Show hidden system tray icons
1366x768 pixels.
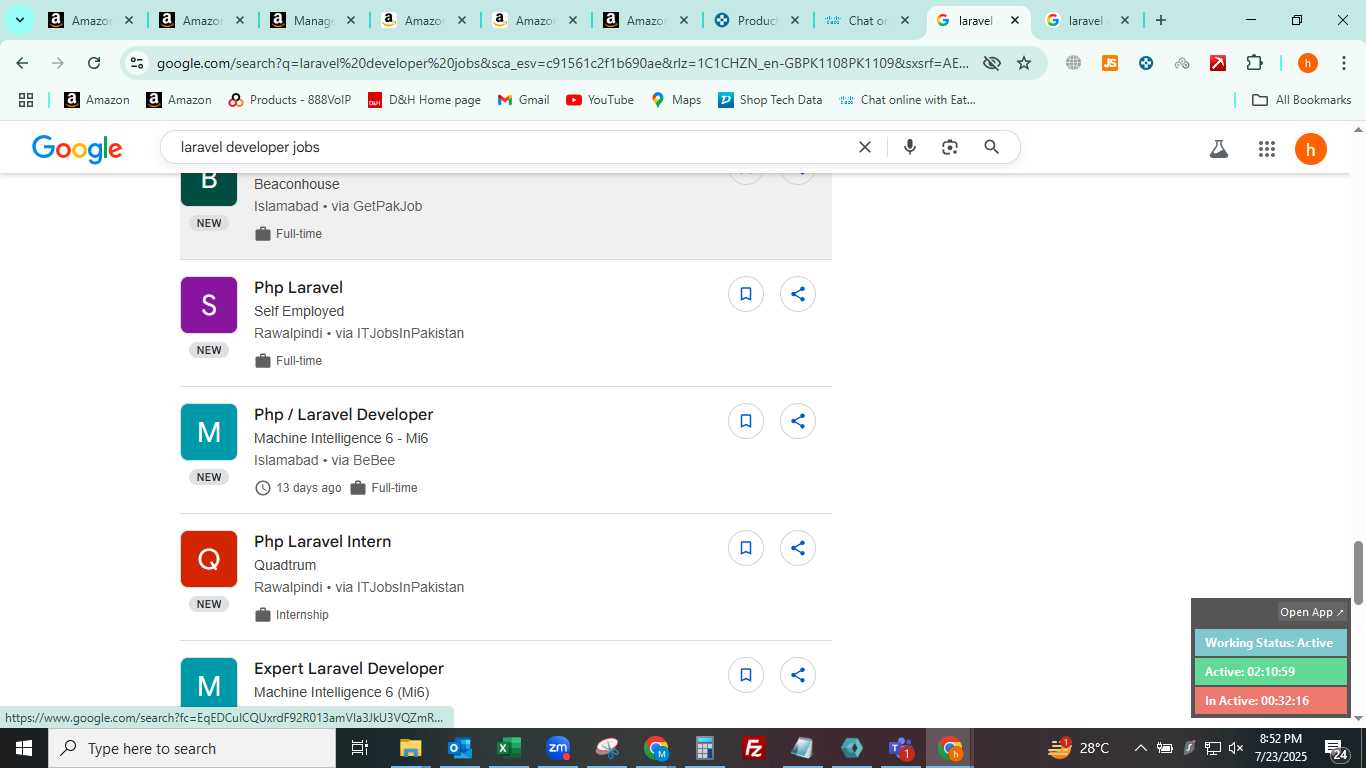1140,748
